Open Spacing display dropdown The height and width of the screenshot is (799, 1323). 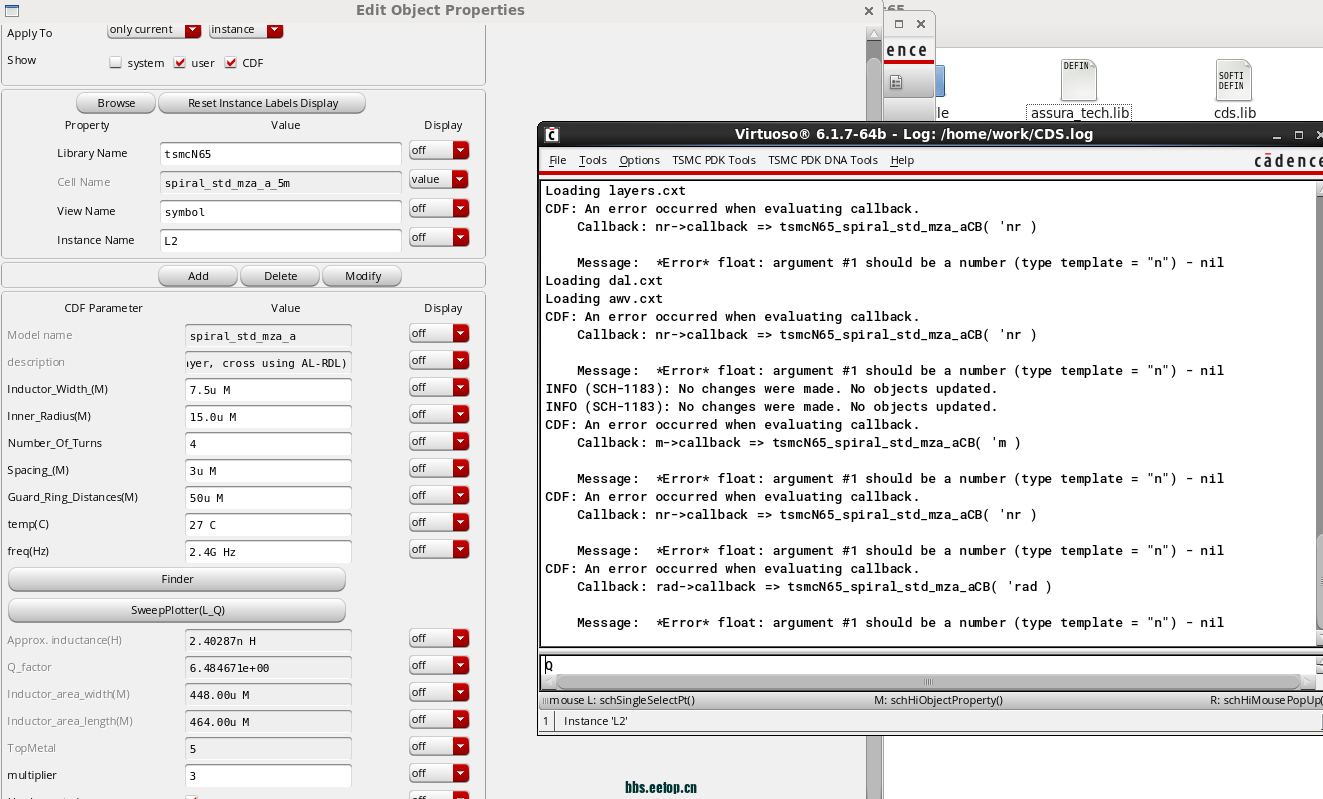point(439,468)
